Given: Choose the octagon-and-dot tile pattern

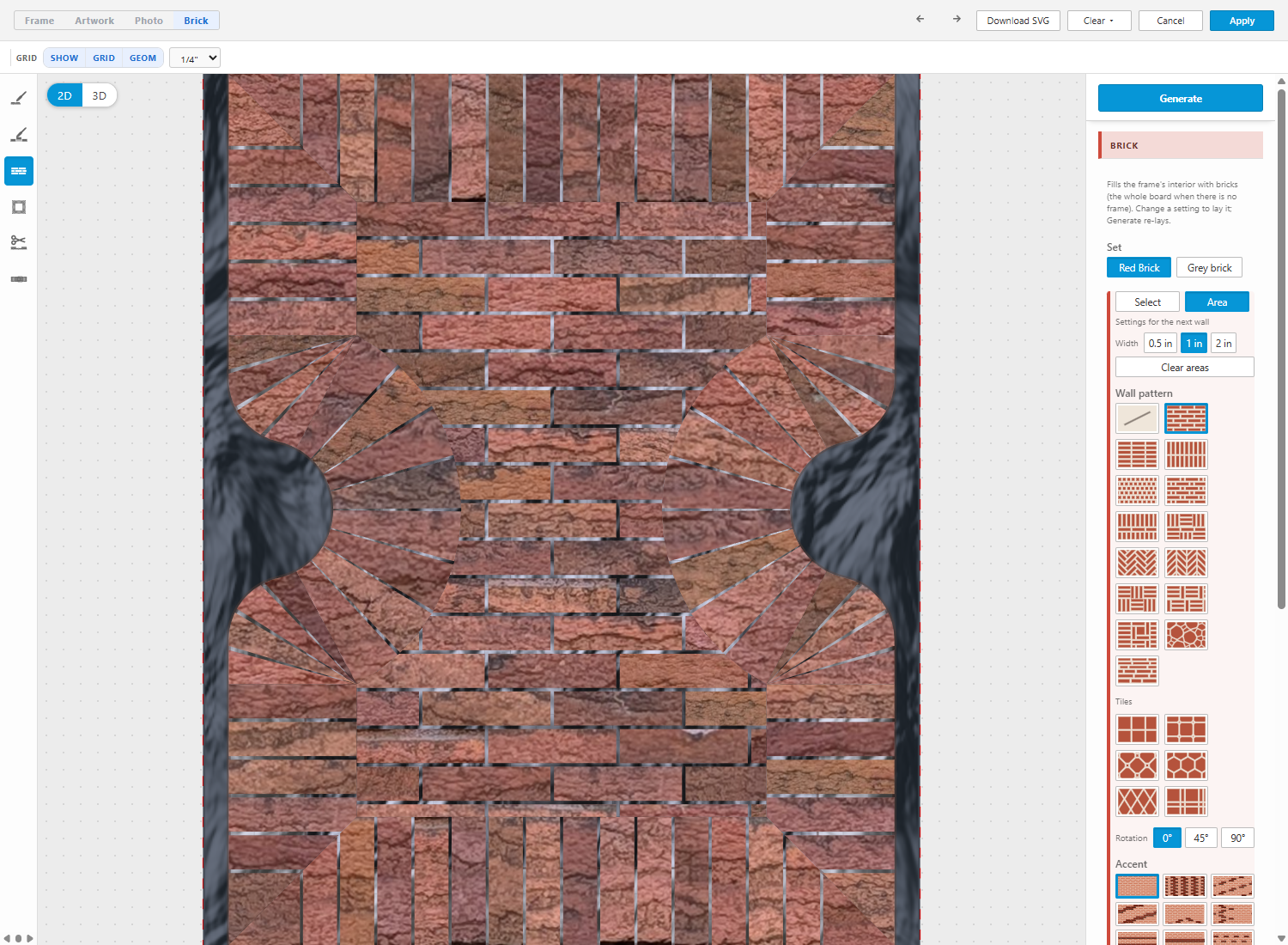Looking at the screenshot, I should [1137, 765].
